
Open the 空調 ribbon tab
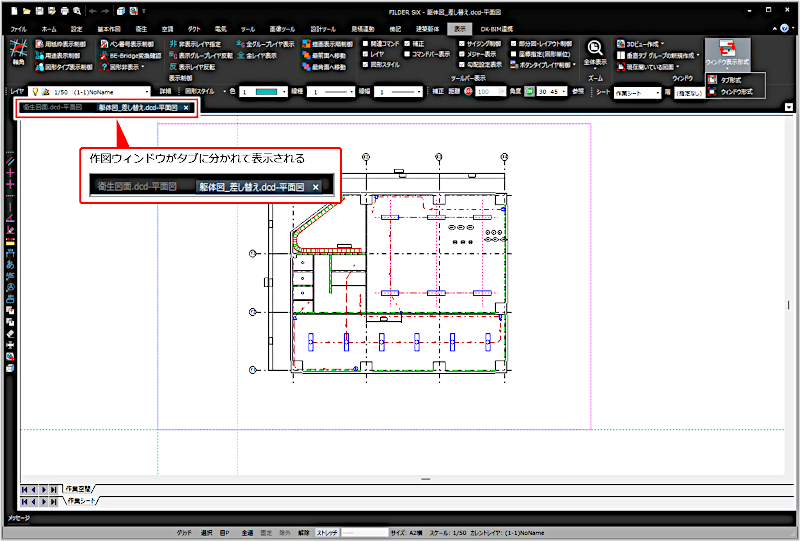166,30
